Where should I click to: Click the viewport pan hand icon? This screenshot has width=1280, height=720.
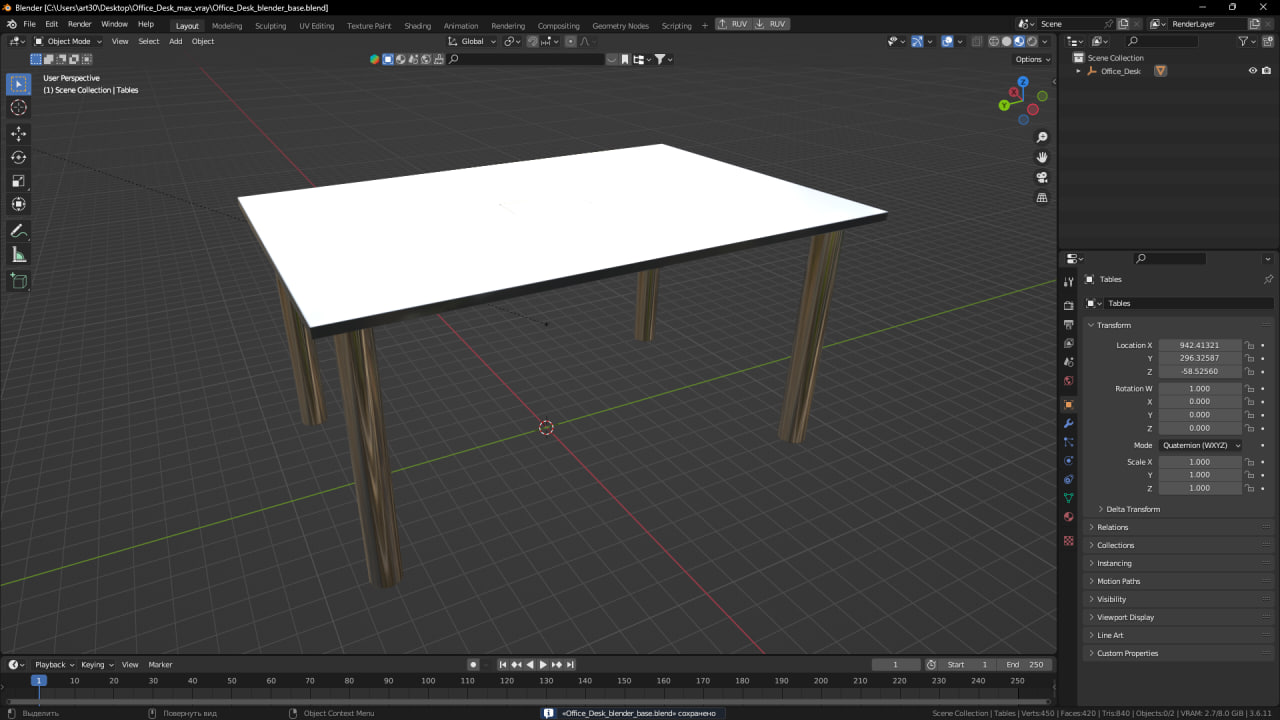1042,157
